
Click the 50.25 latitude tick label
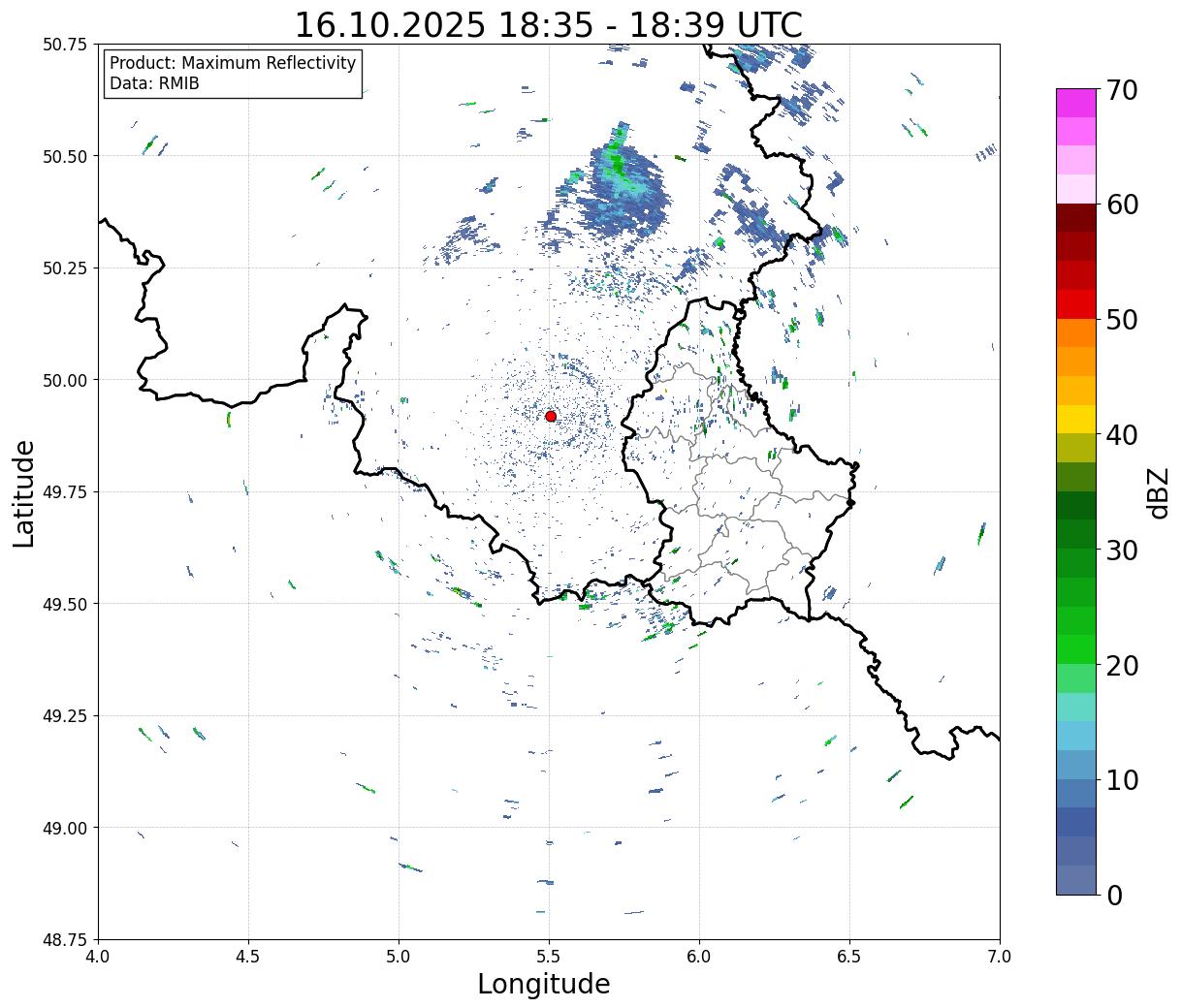[65, 268]
